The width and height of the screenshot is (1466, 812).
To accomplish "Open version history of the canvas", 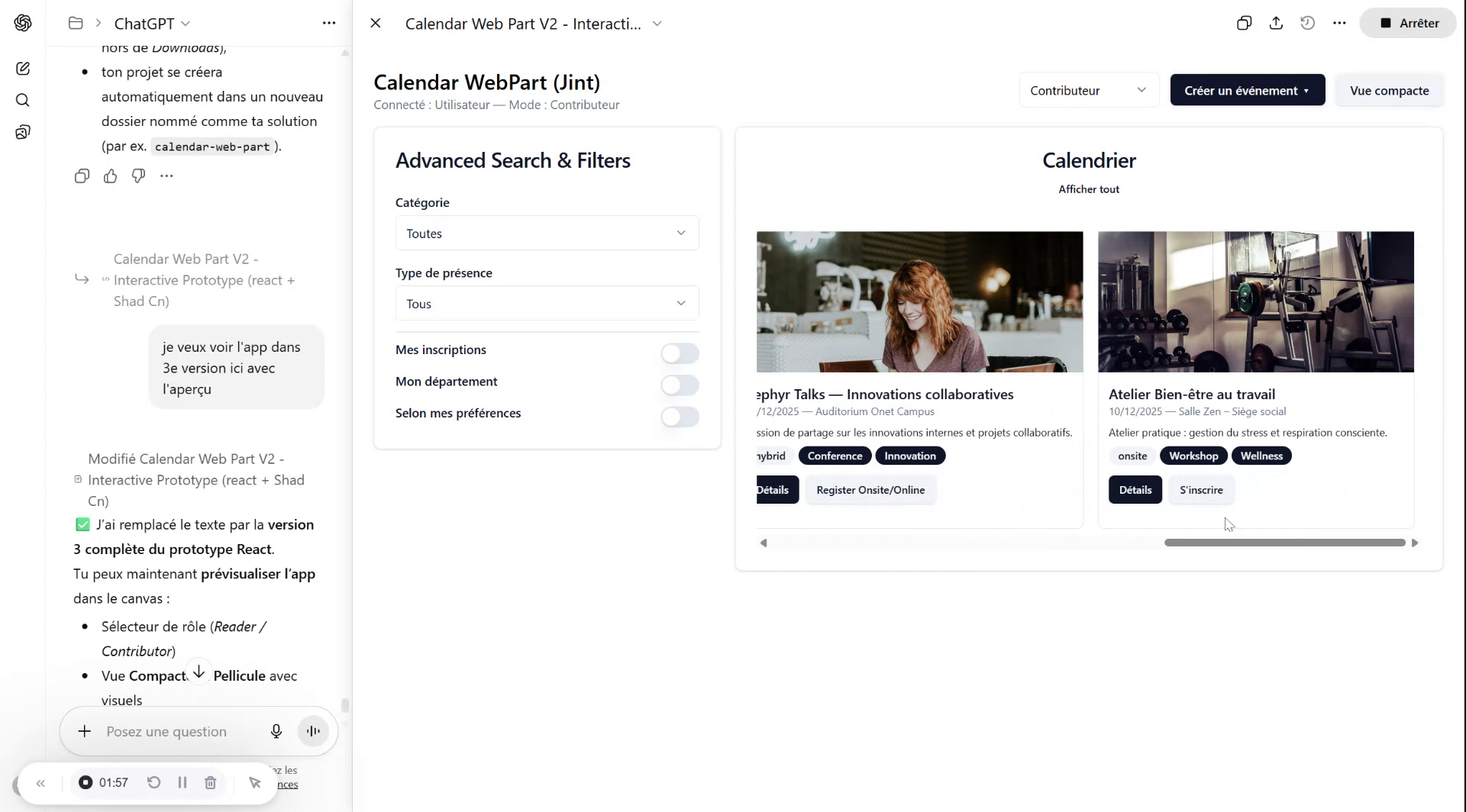I will (x=1307, y=23).
